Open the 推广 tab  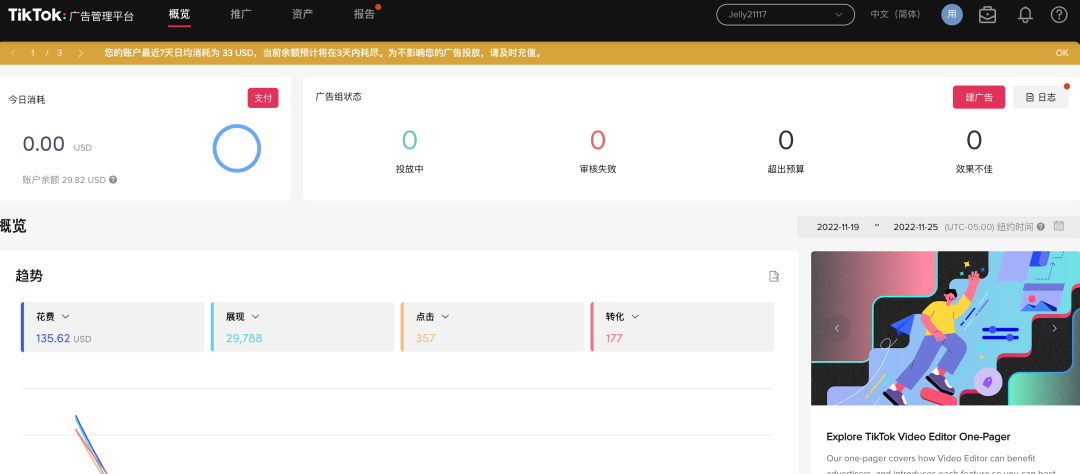(241, 14)
